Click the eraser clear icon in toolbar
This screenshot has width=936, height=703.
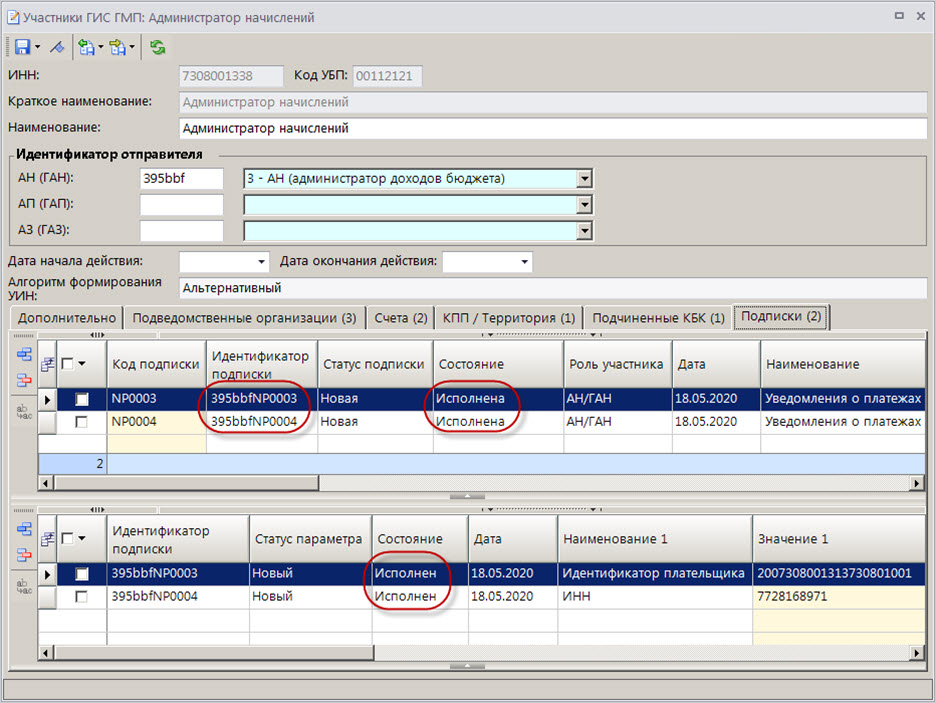click(57, 47)
